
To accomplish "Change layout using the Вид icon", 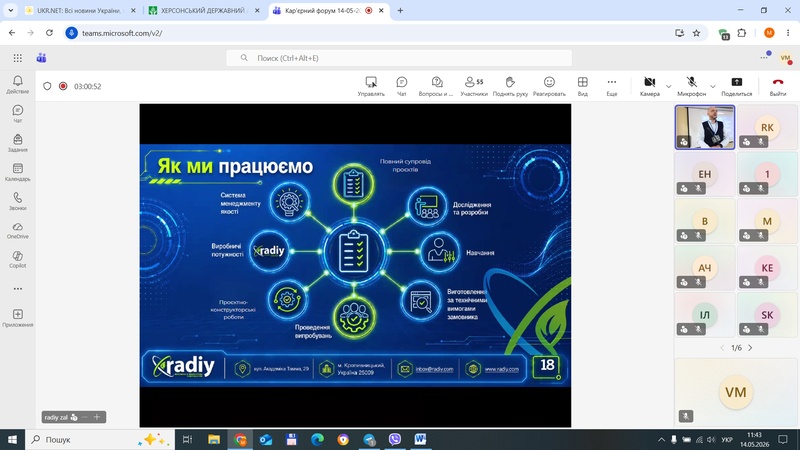I will click(x=583, y=86).
